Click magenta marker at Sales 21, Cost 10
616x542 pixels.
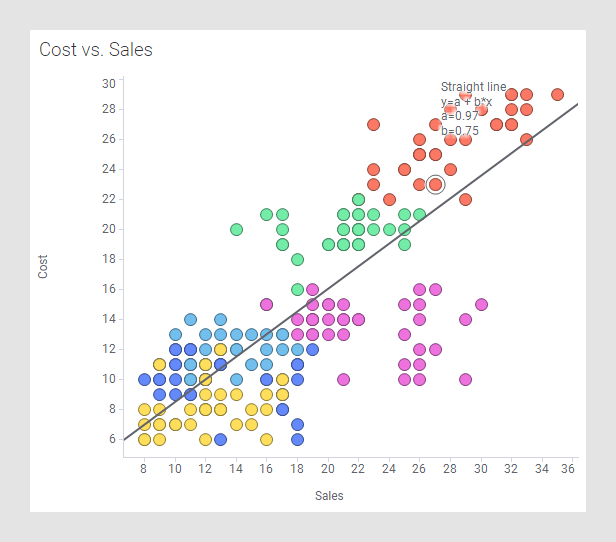click(343, 379)
